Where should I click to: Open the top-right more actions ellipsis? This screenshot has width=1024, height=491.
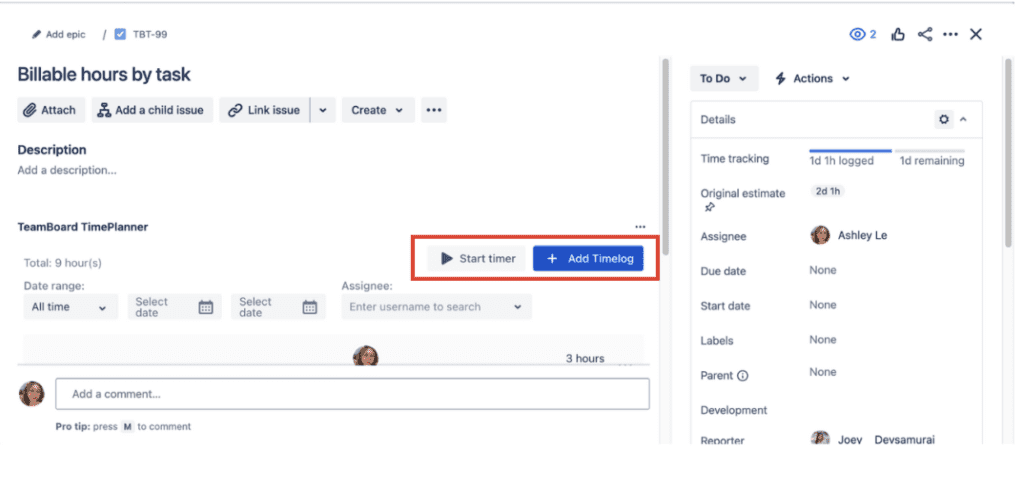coord(950,35)
